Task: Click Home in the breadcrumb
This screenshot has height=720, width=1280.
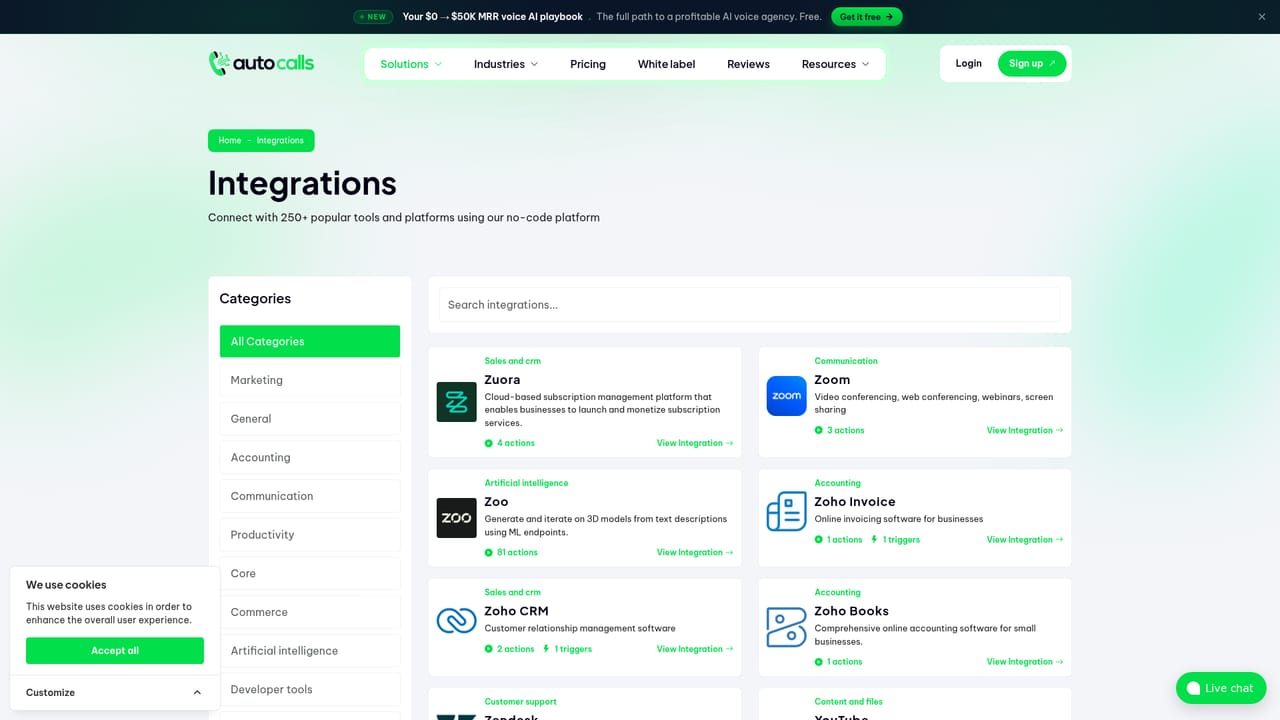Action: click(x=230, y=141)
